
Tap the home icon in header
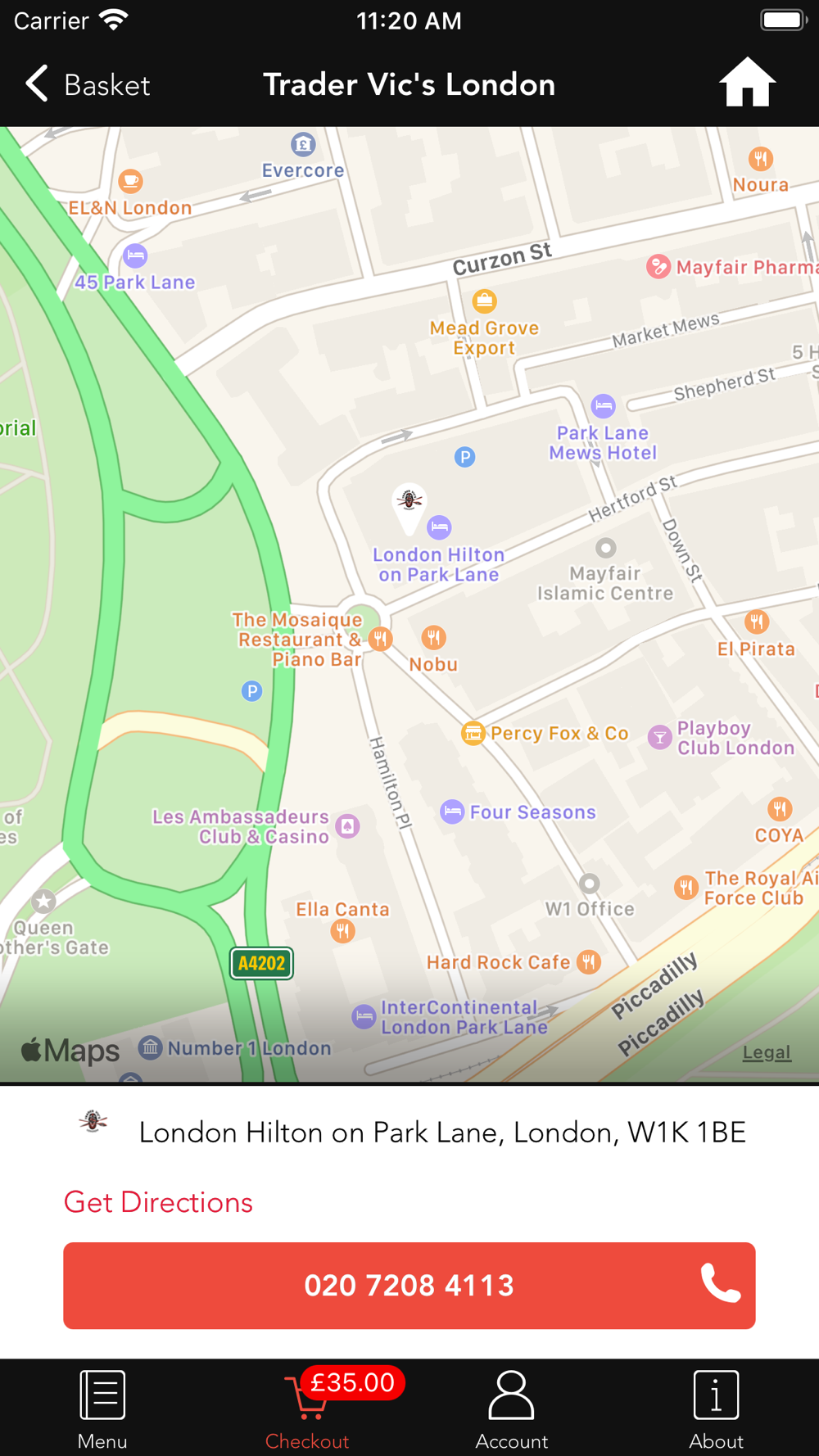coord(747,83)
